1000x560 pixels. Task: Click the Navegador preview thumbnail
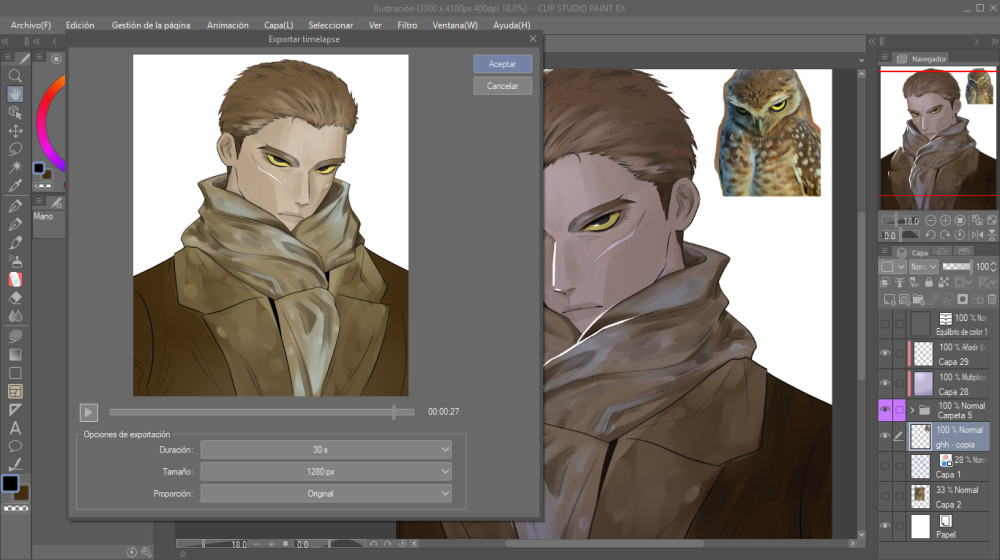click(939, 138)
